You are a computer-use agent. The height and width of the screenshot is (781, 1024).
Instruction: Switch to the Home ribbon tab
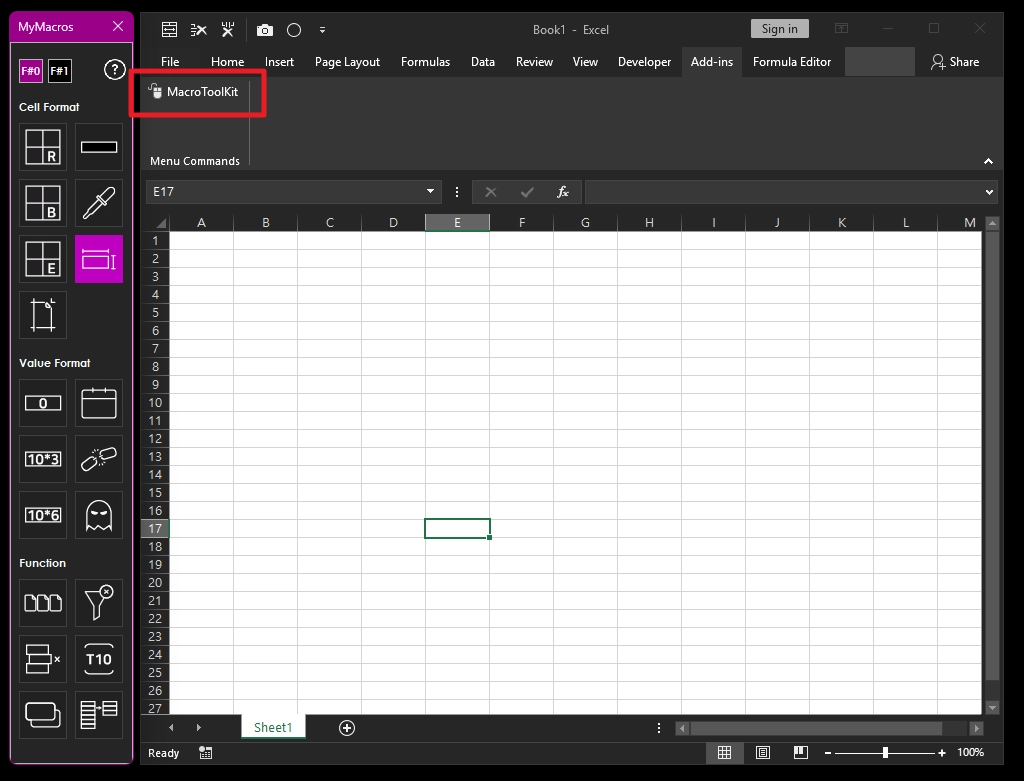(227, 61)
